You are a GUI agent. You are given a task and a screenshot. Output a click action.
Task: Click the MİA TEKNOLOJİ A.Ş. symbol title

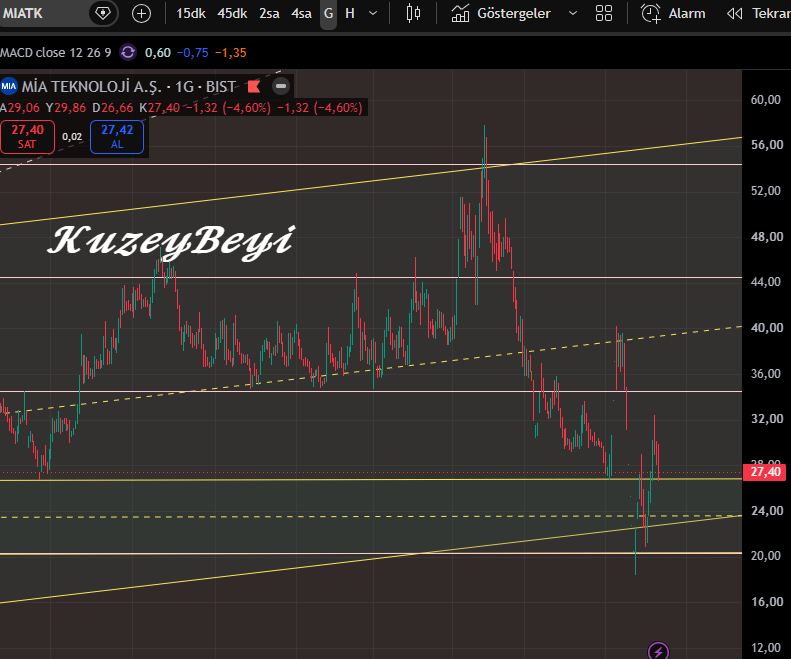click(91, 87)
